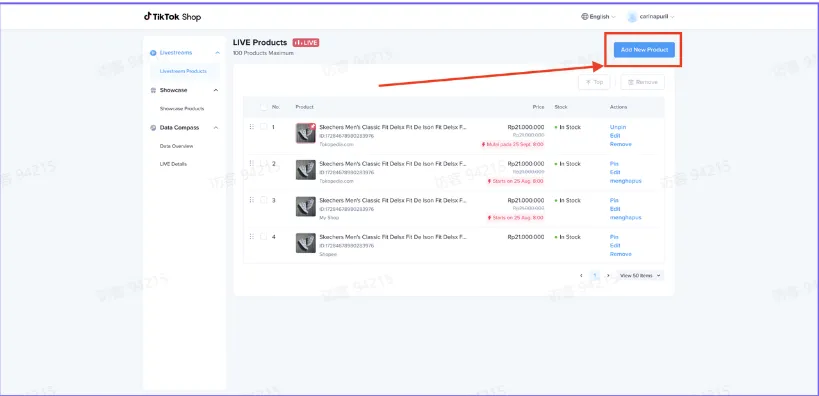Image resolution: width=819 pixels, height=396 pixels.
Task: Click menghapus link for product No. 2
Action: 625,181
